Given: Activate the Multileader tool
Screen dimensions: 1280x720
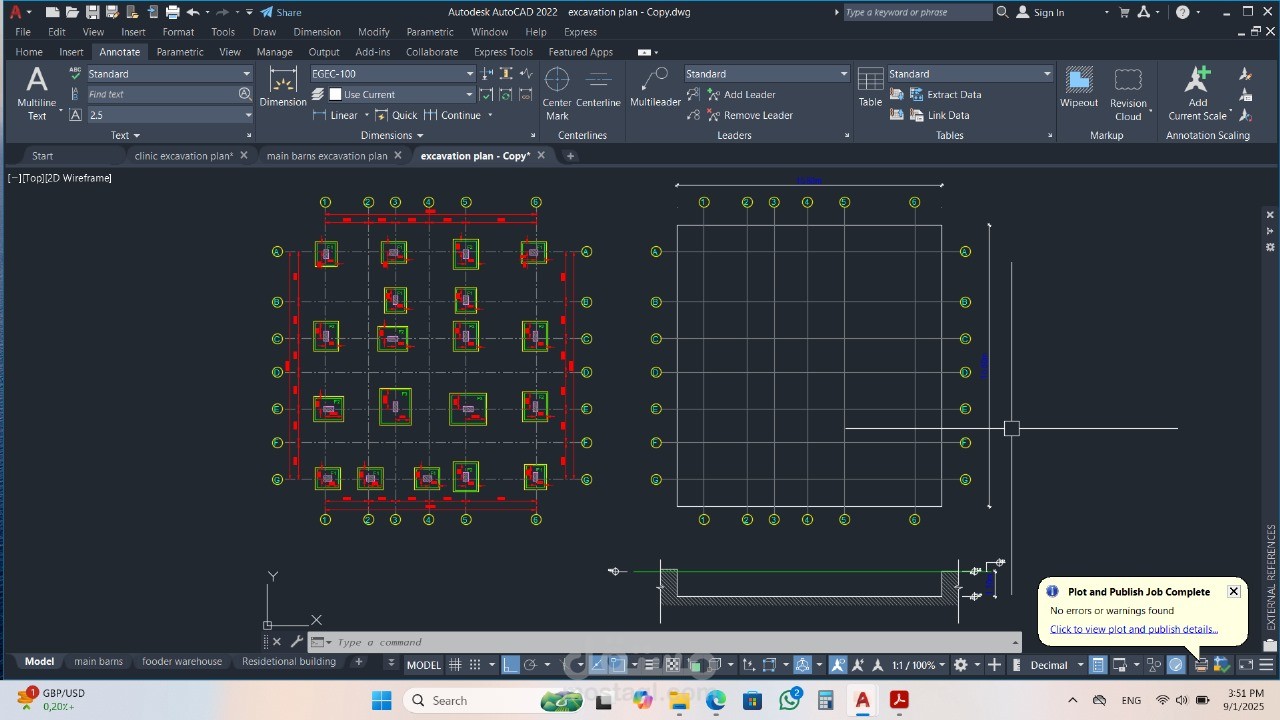Looking at the screenshot, I should [655, 88].
